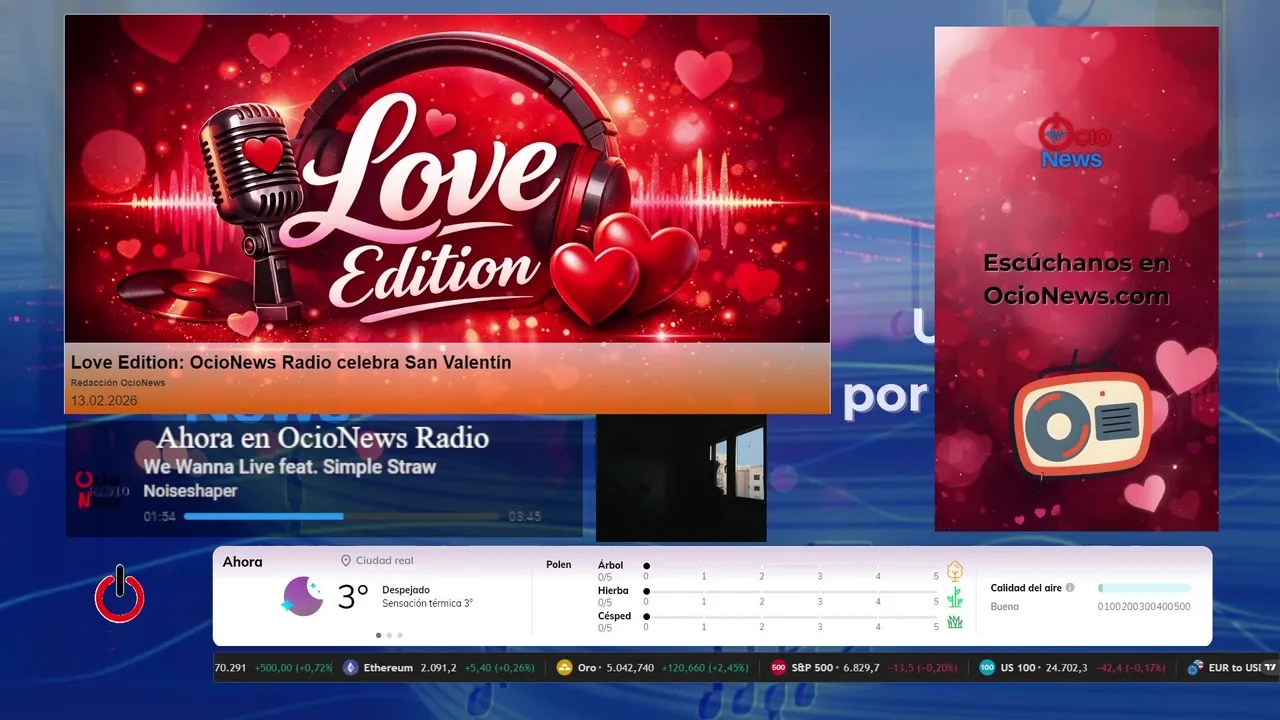Click the EUR to USD flag icon
The height and width of the screenshot is (720, 1280).
coord(1194,668)
